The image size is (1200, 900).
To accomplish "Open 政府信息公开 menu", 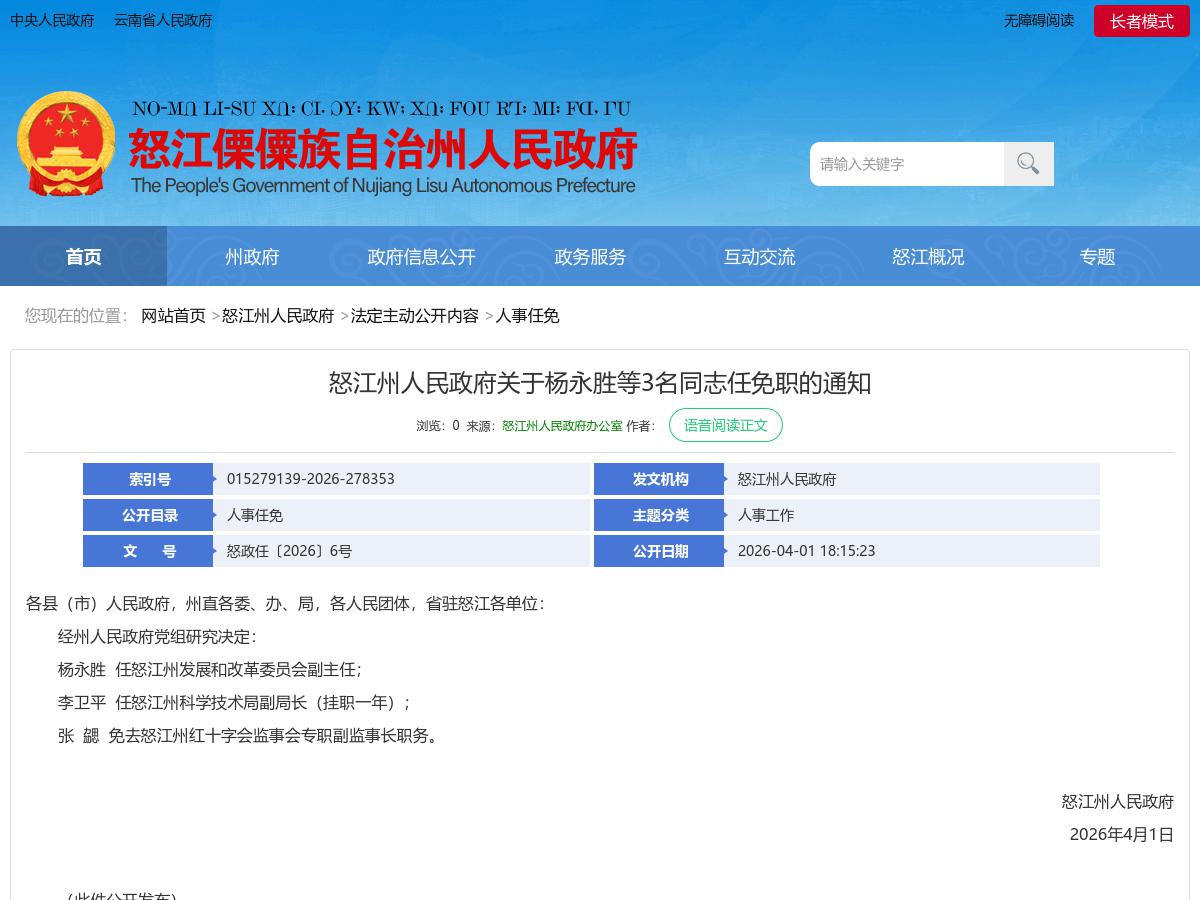I will coord(421,256).
